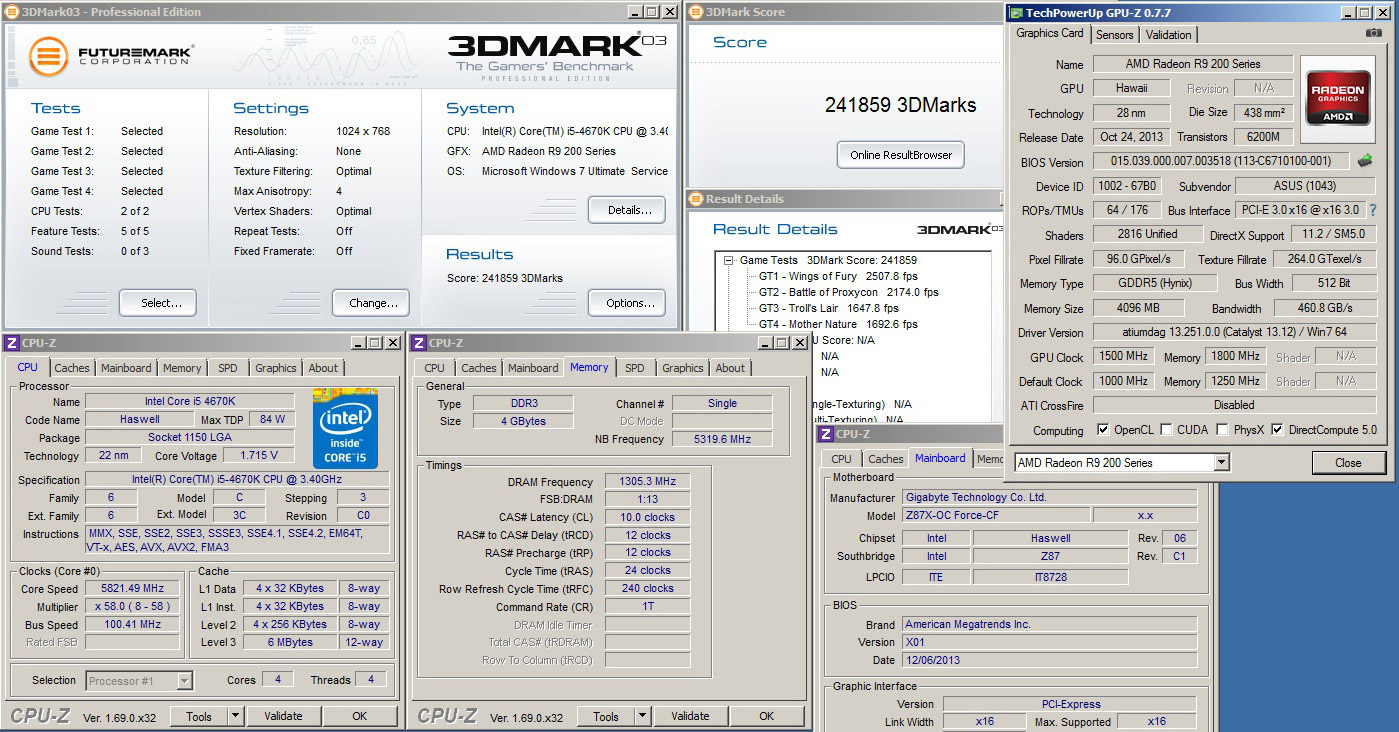Collapse the Game Tests tree node
Viewport: 1399px width, 732px height.
click(731, 260)
